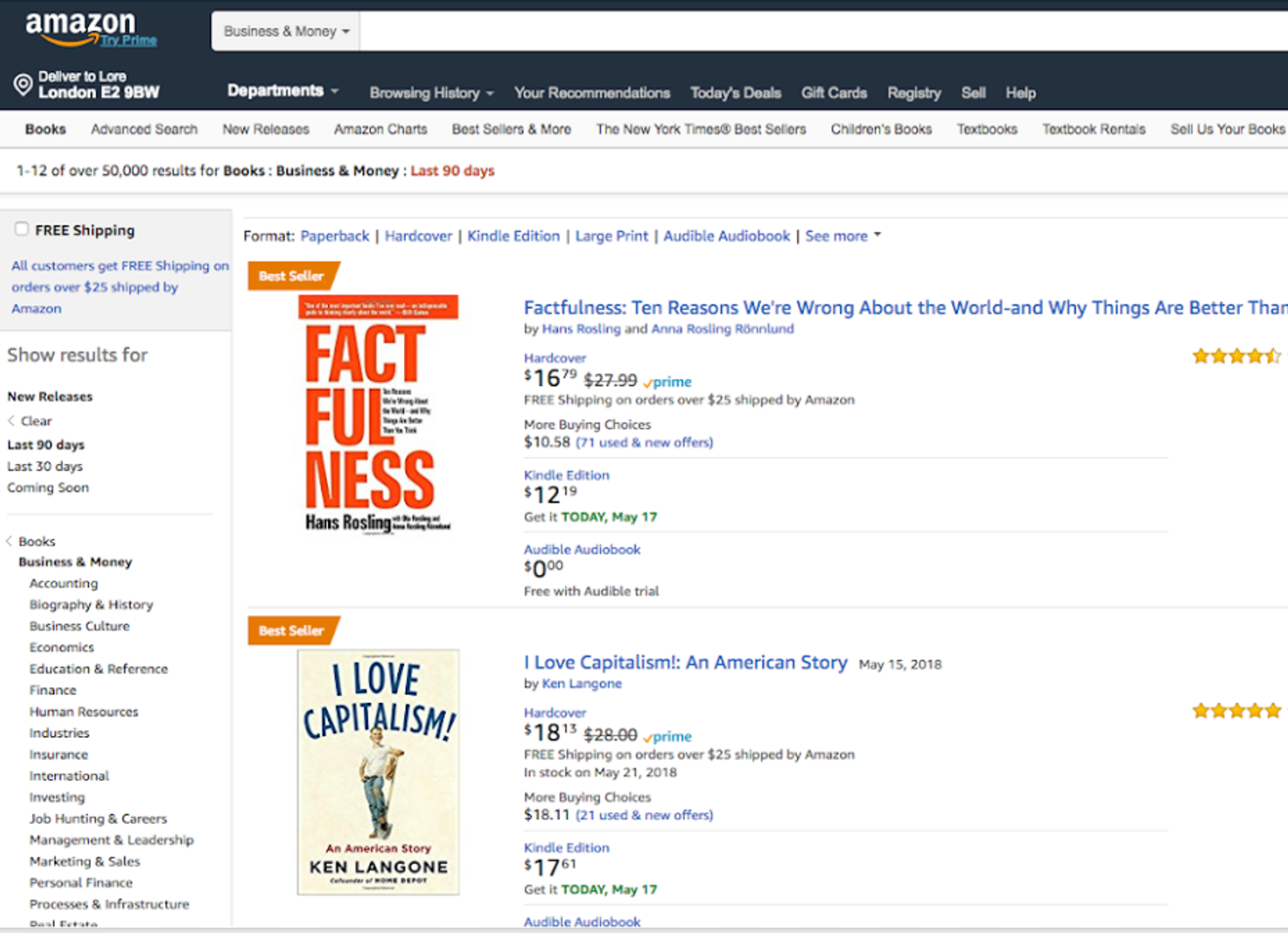Open the Registry menu item
Screen dimensions: 1288x933
tap(914, 93)
